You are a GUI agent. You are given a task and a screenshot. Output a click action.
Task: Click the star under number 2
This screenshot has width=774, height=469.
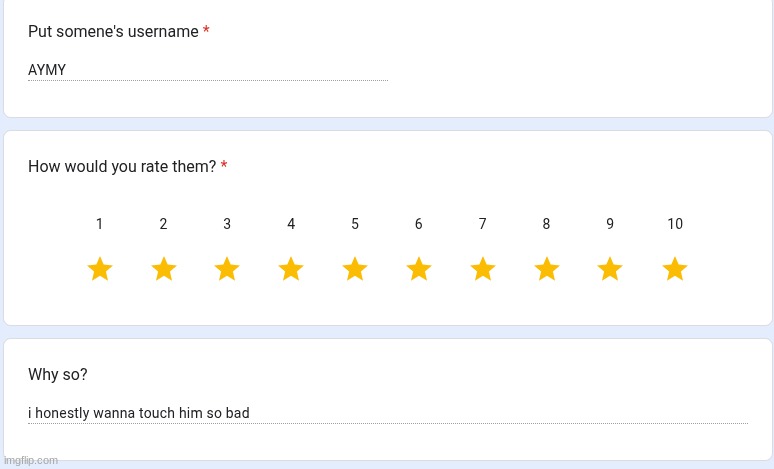pyautogui.click(x=163, y=269)
